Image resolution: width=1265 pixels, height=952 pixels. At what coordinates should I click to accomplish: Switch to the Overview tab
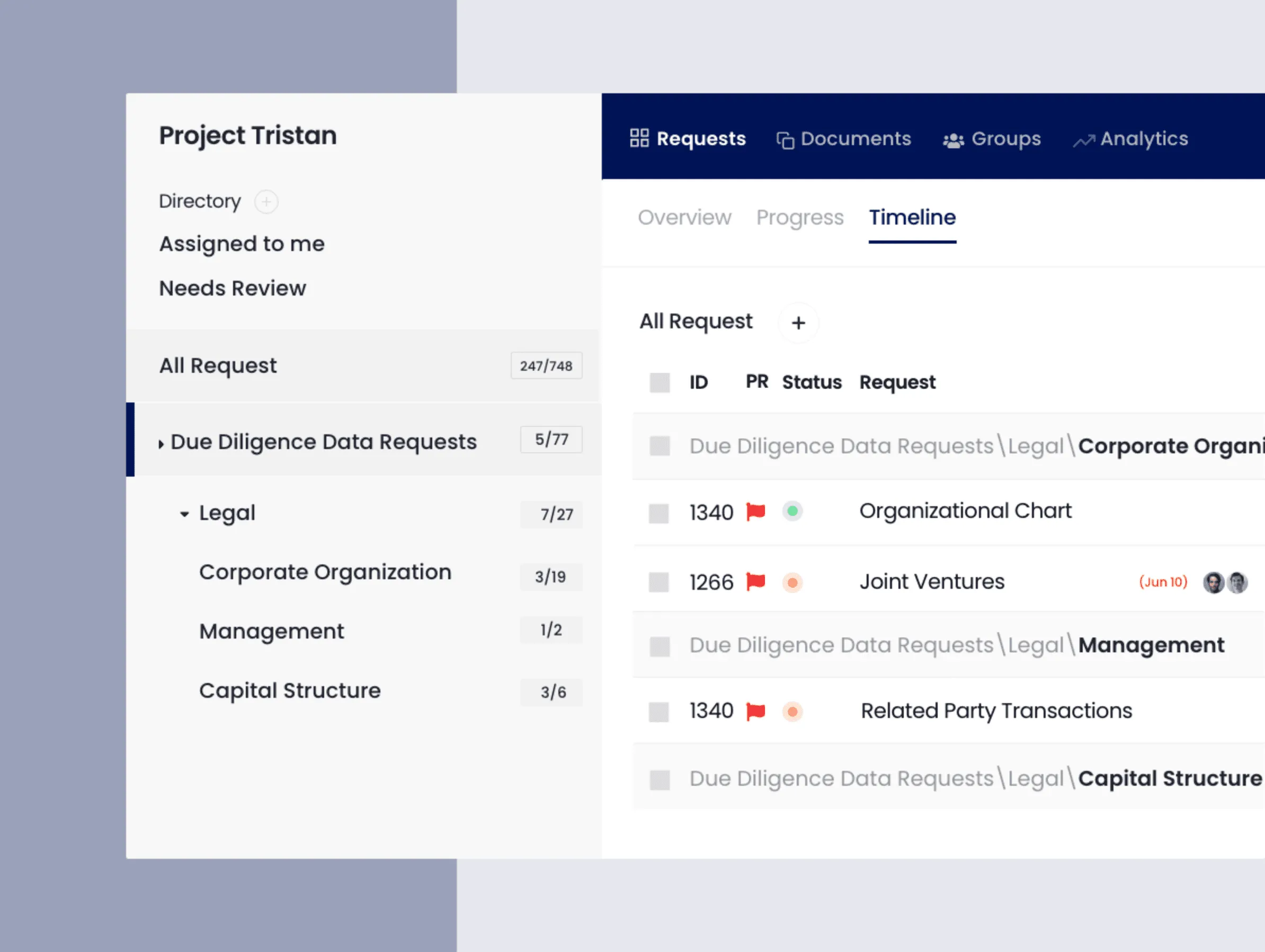(684, 218)
